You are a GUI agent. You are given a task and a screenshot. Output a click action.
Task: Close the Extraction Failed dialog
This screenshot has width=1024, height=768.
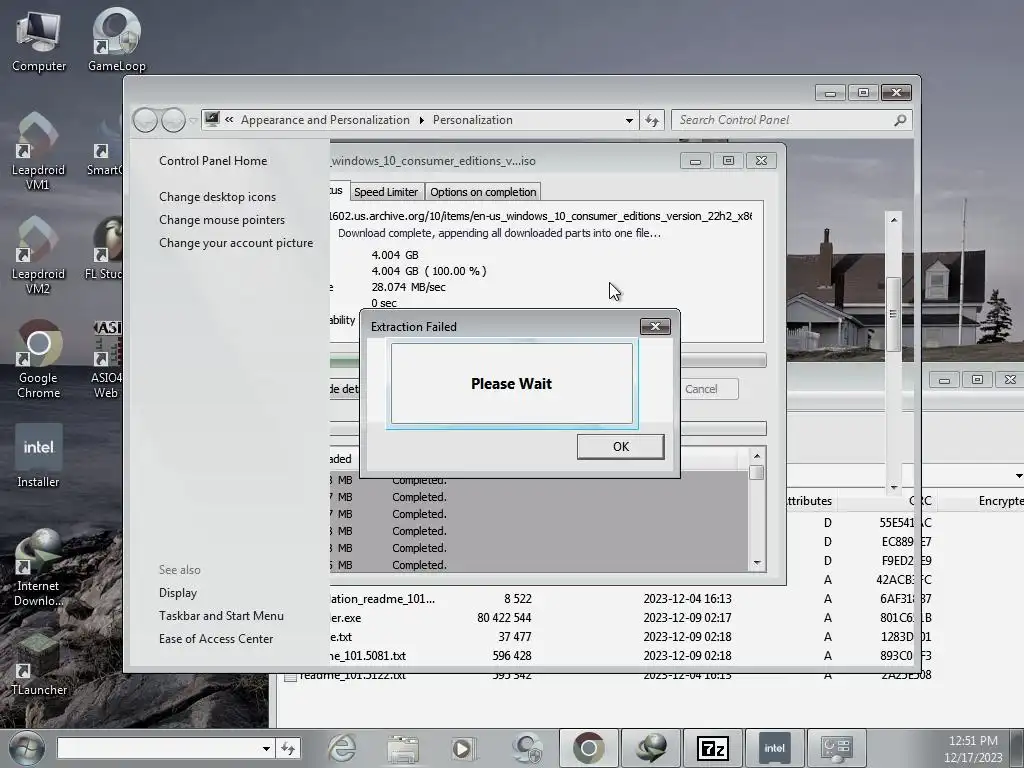[x=655, y=326]
